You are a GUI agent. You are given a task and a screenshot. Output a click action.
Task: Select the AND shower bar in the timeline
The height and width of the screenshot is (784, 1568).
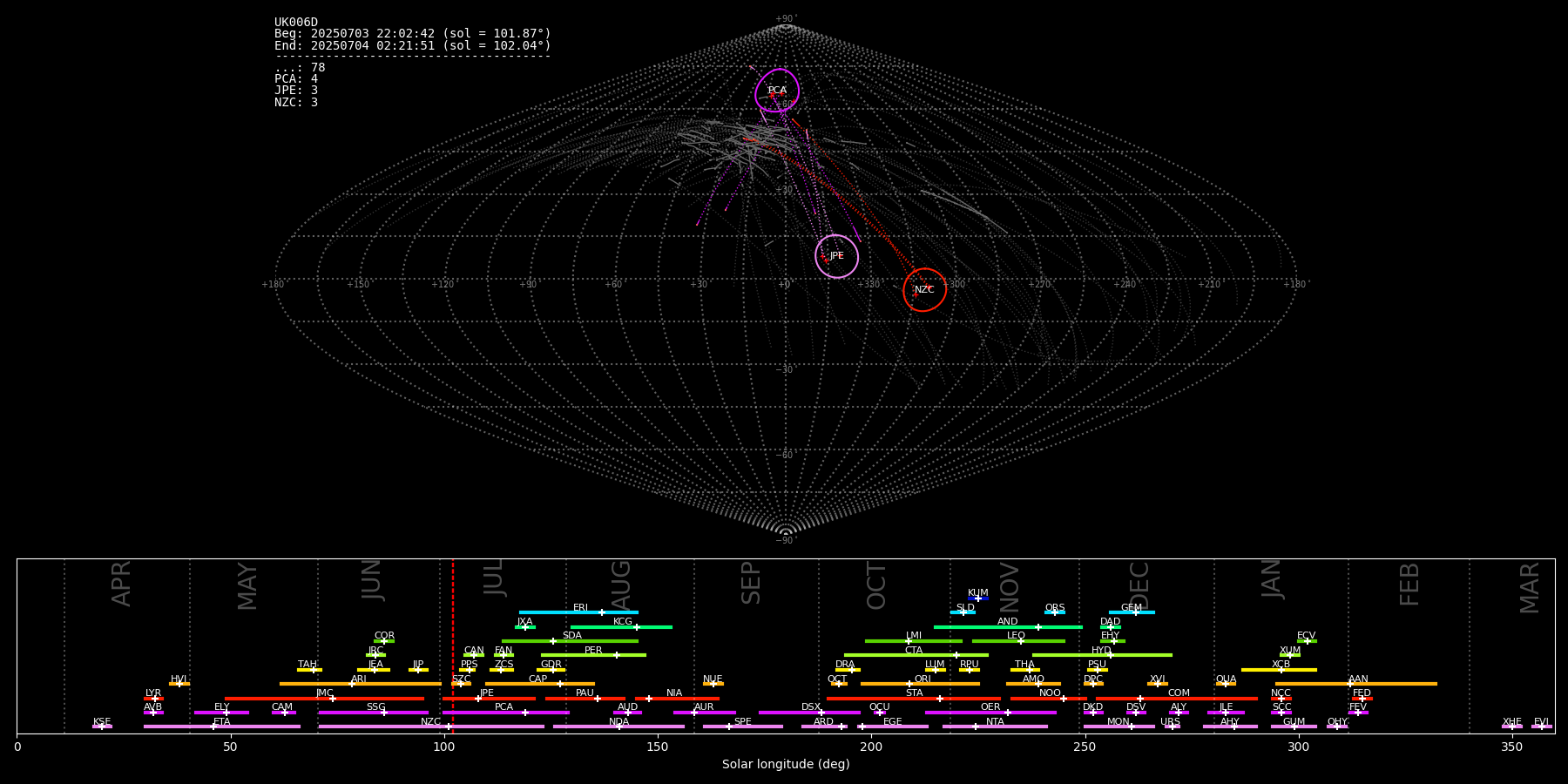[x=1008, y=626]
